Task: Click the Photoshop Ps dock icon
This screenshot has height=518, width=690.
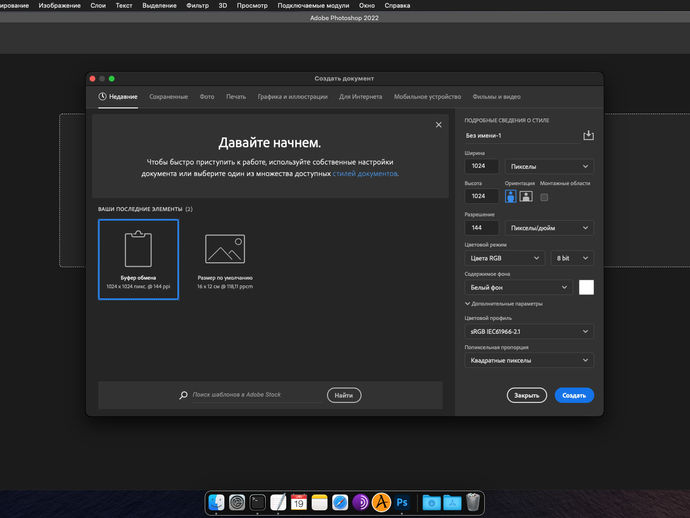Action: pos(402,502)
